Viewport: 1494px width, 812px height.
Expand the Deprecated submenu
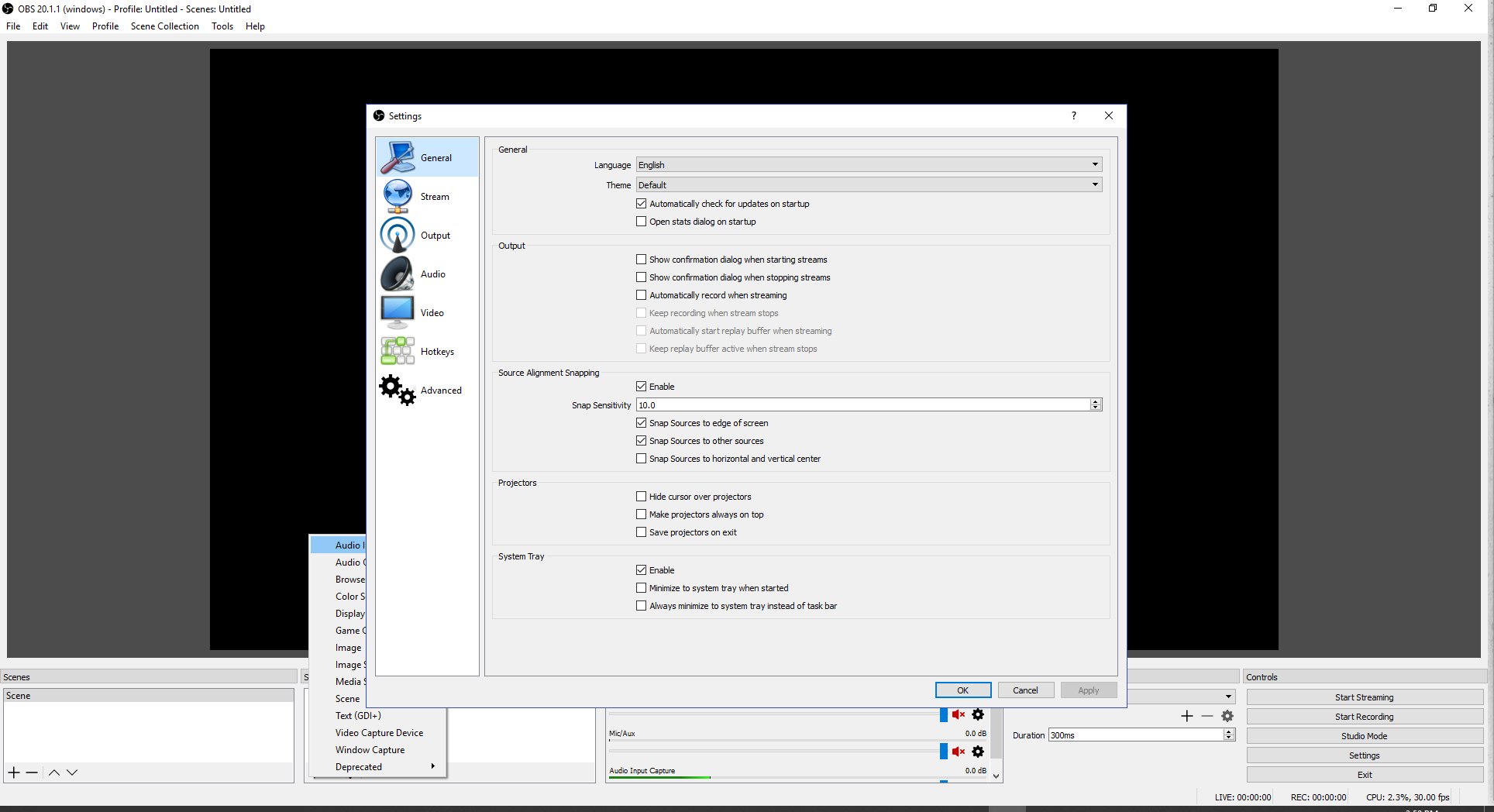click(378, 767)
